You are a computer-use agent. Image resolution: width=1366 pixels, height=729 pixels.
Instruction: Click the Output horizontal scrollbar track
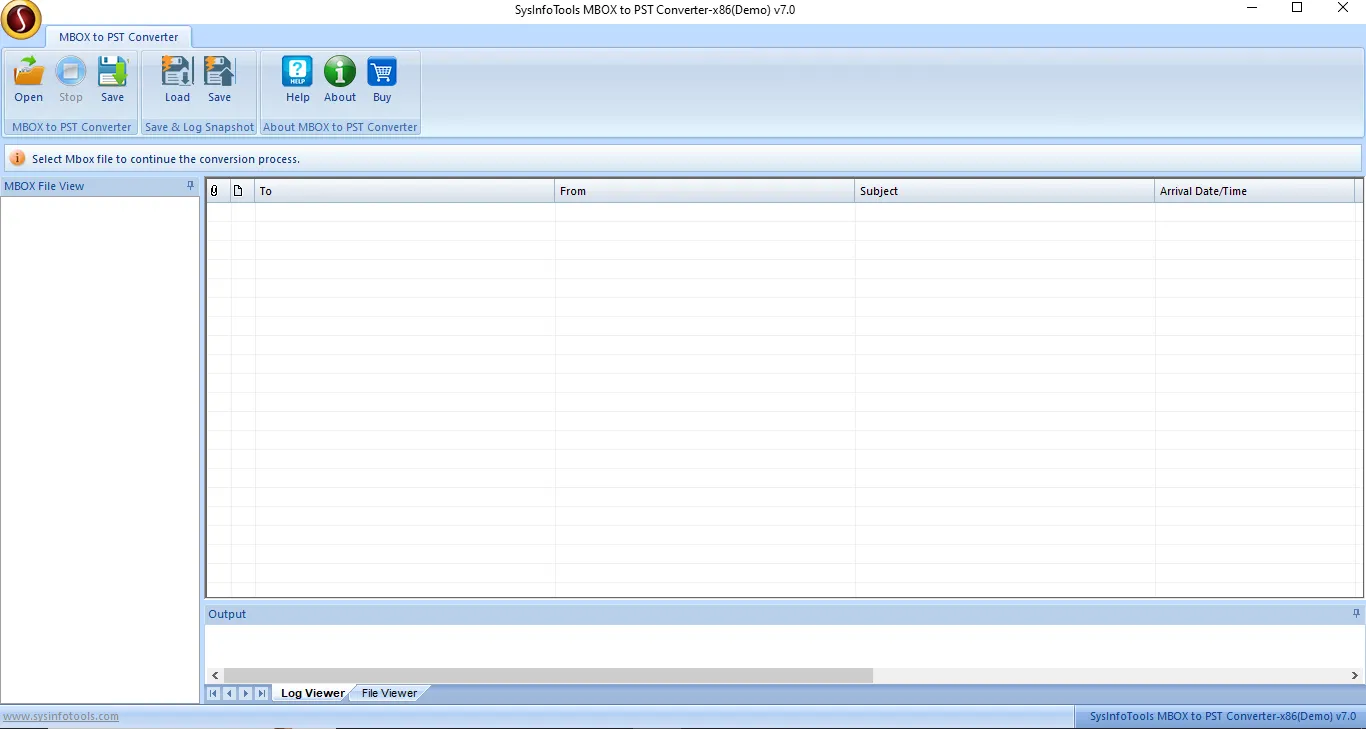pos(1100,676)
